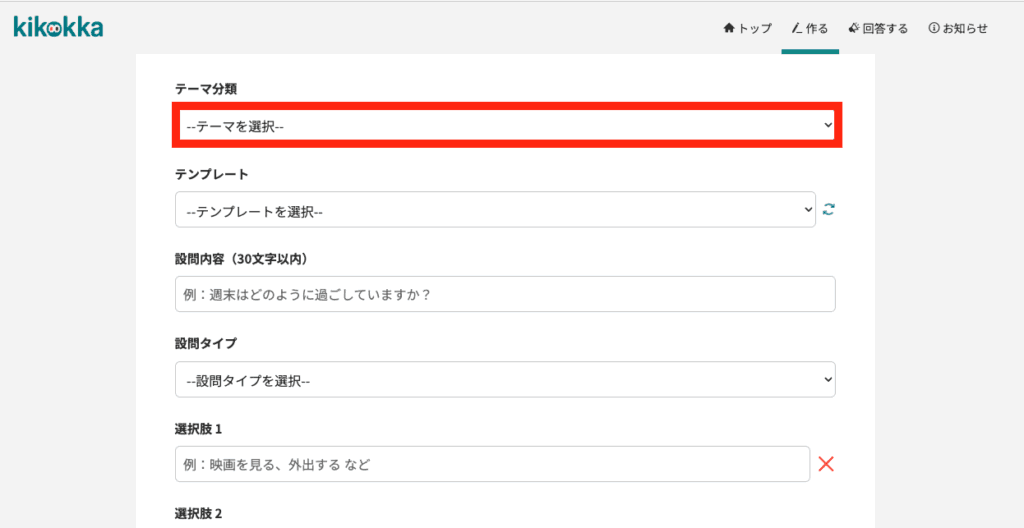Click the megaphone icon beside 回答する
Image resolution: width=1024 pixels, height=528 pixels.
854,28
